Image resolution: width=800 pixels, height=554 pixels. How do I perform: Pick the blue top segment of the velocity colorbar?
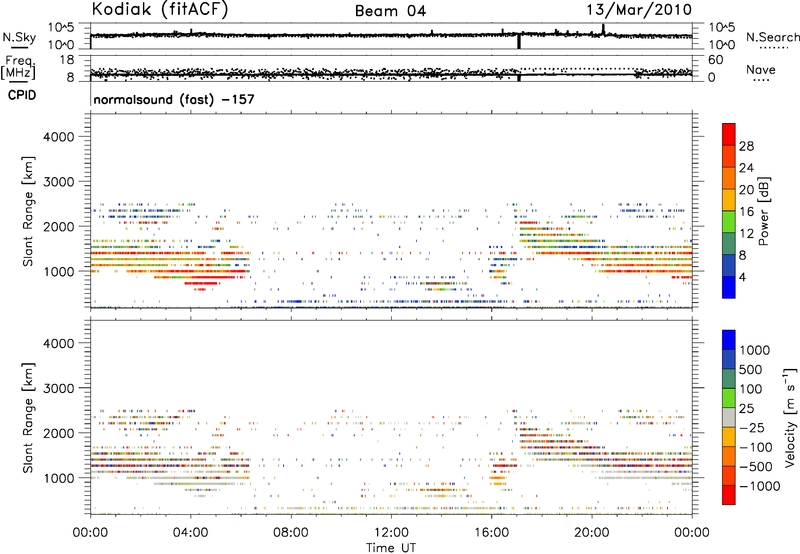(x=729, y=340)
